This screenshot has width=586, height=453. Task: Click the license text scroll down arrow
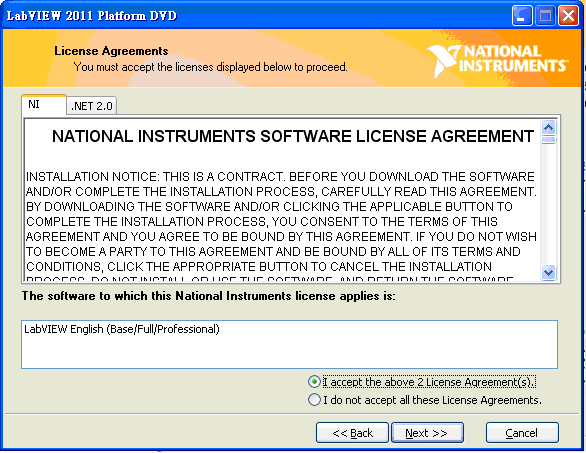pyautogui.click(x=548, y=272)
